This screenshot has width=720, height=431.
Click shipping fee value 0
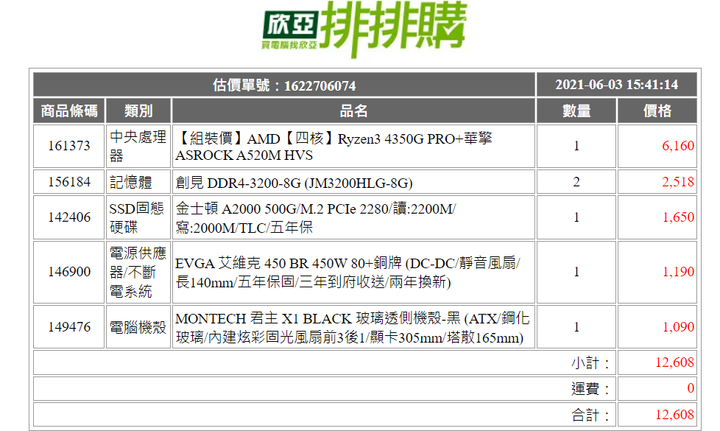pyautogui.click(x=691, y=388)
